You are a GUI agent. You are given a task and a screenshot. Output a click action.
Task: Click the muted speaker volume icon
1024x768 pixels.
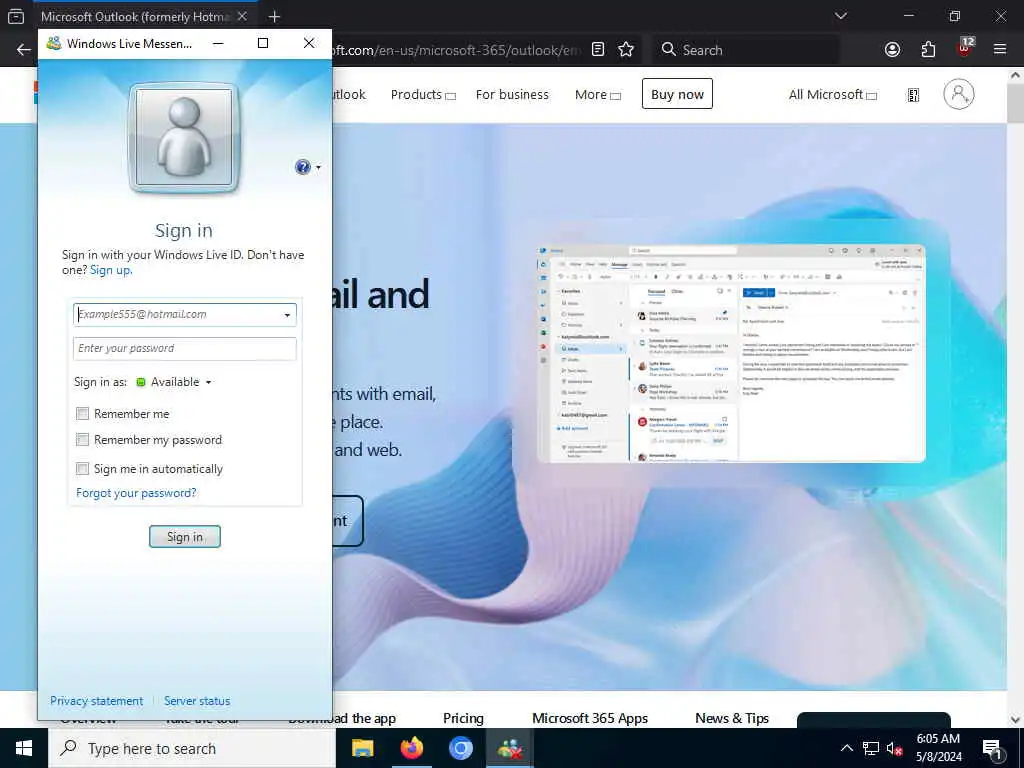tap(894, 748)
